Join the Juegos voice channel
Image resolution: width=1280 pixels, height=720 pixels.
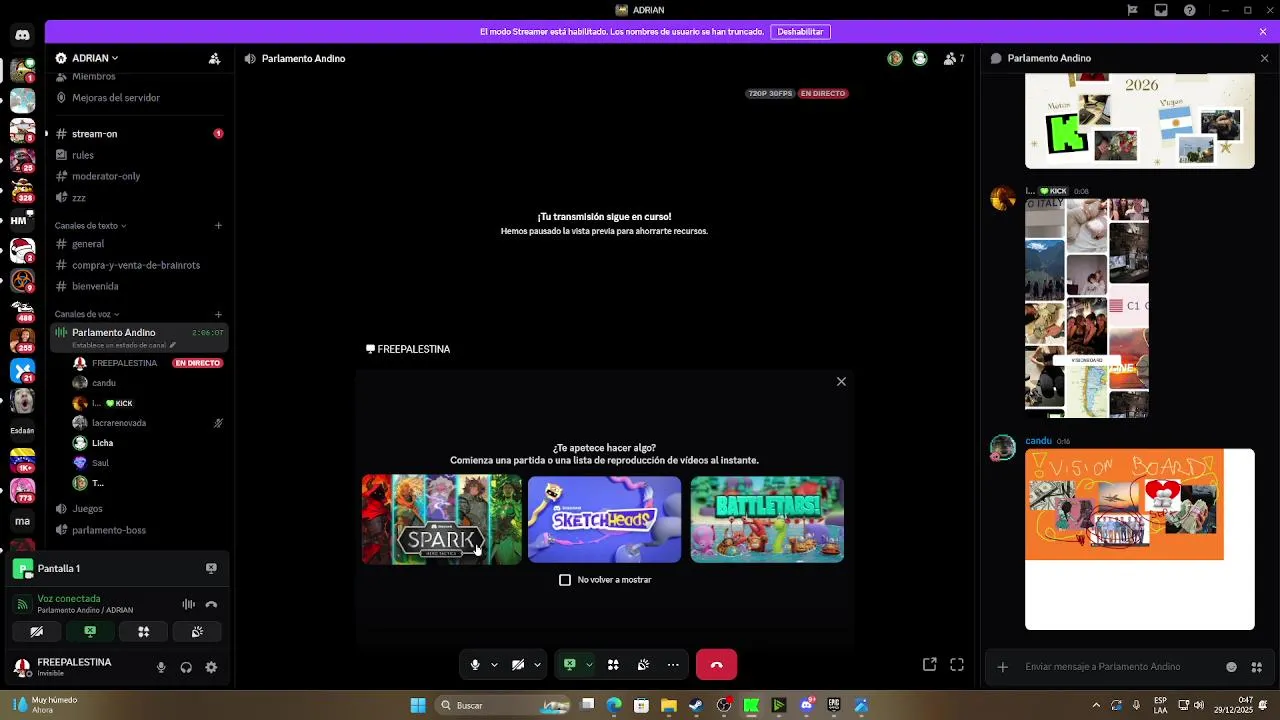pyautogui.click(x=139, y=508)
